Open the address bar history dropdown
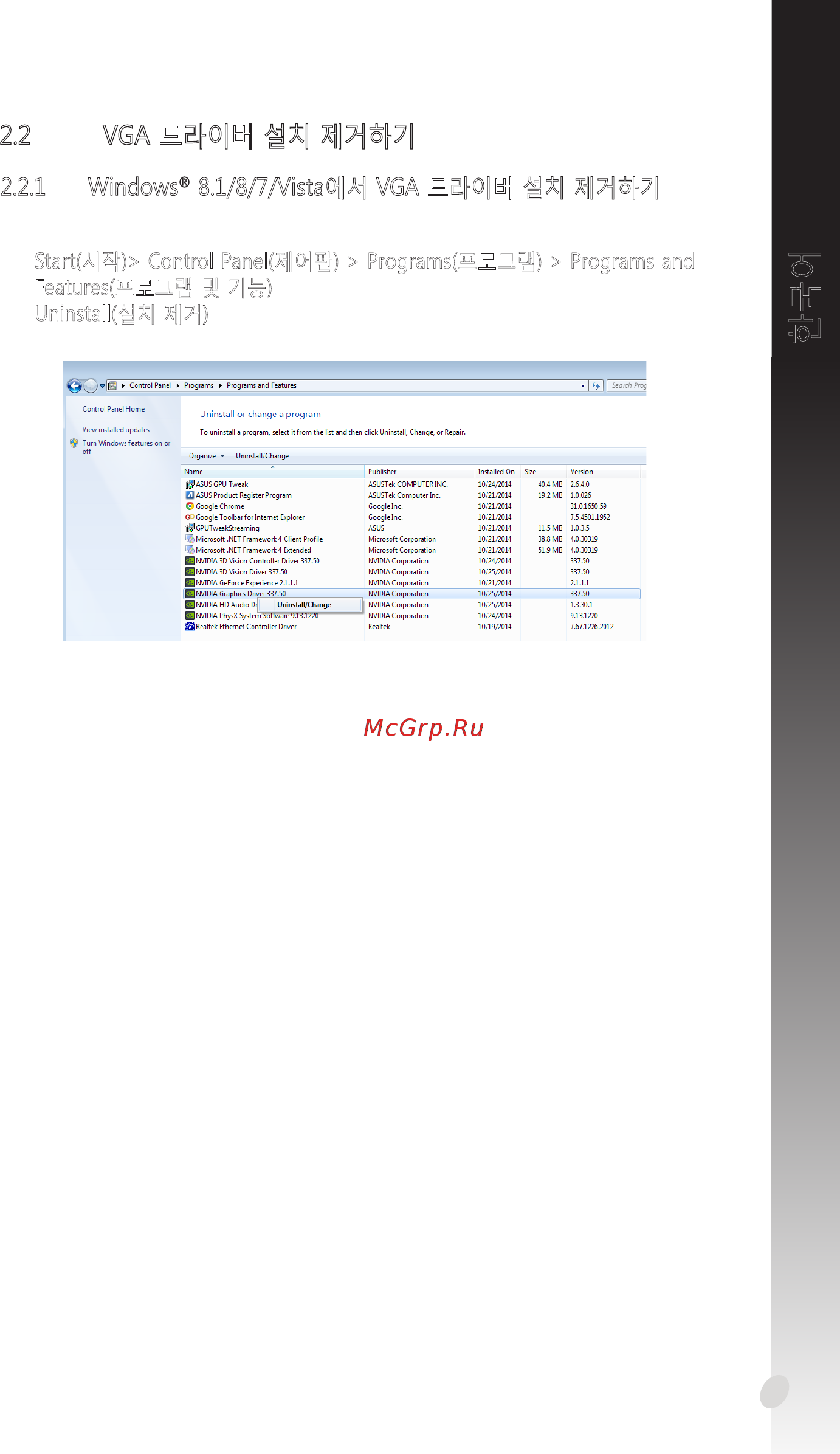Image resolution: width=840 pixels, height=1454 pixels. click(x=583, y=385)
